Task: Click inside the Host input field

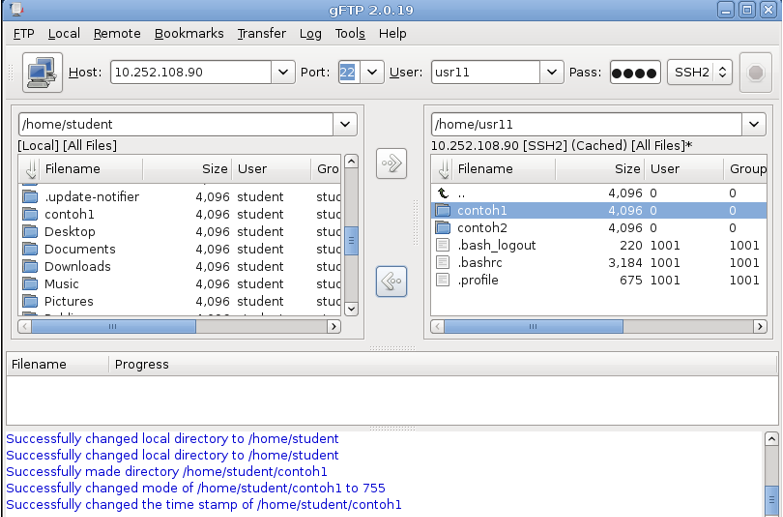Action: coord(191,72)
